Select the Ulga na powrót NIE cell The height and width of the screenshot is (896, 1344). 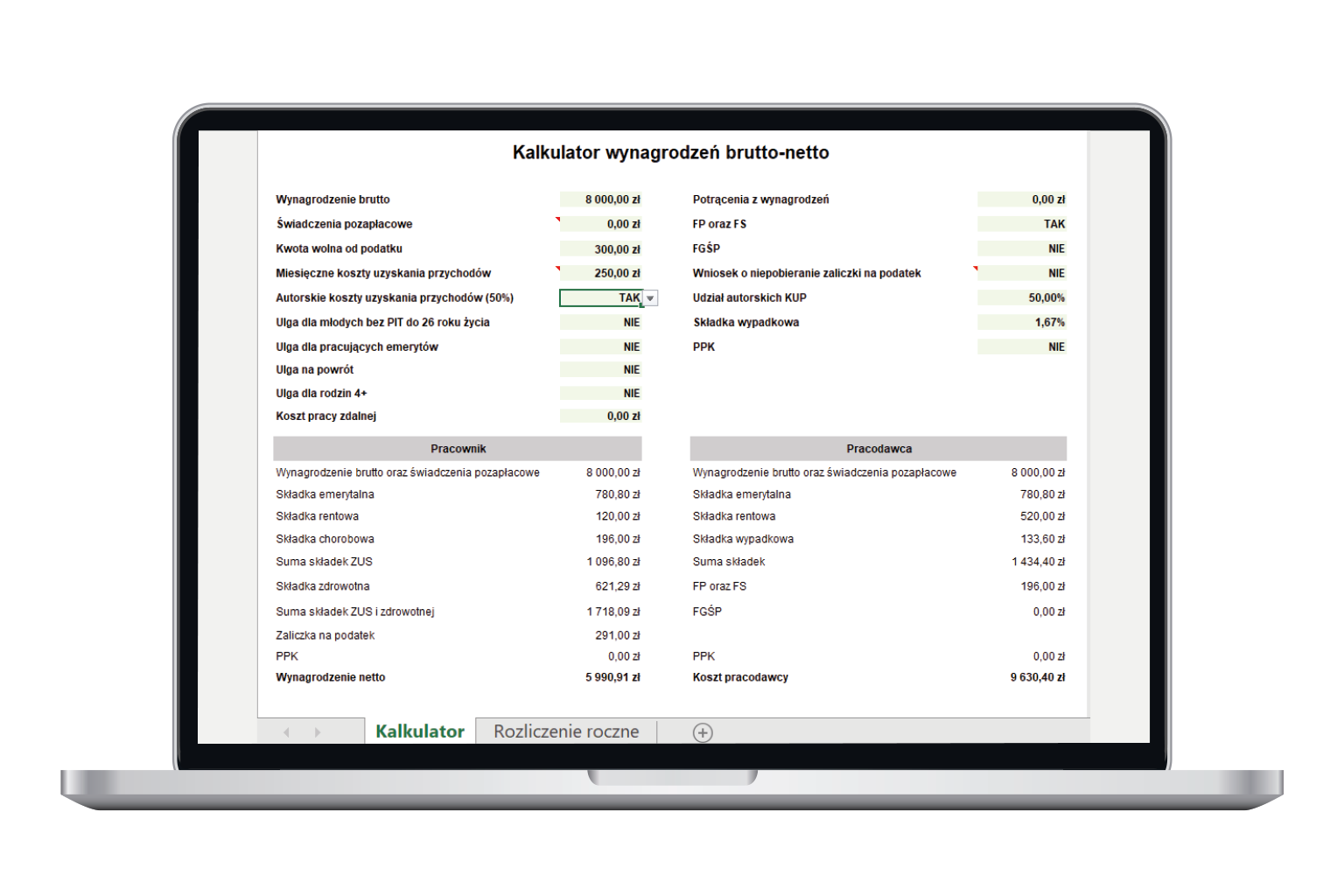[x=601, y=370]
